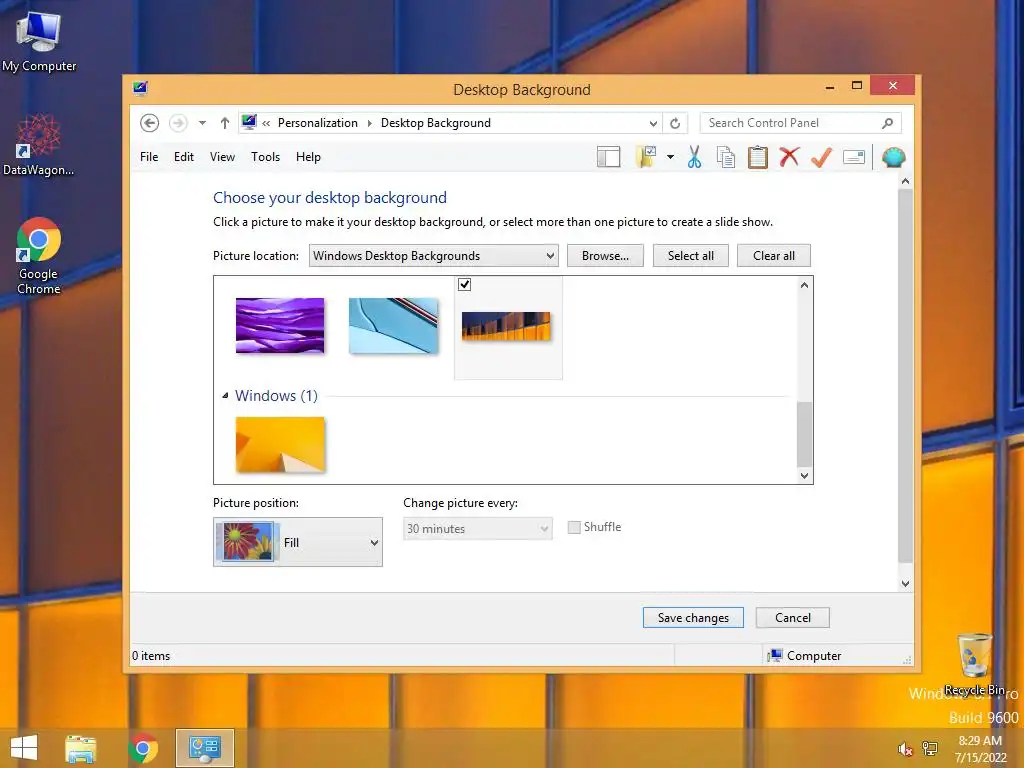Click Personalization in the breadcrumb
This screenshot has height=768, width=1024.
(x=317, y=123)
